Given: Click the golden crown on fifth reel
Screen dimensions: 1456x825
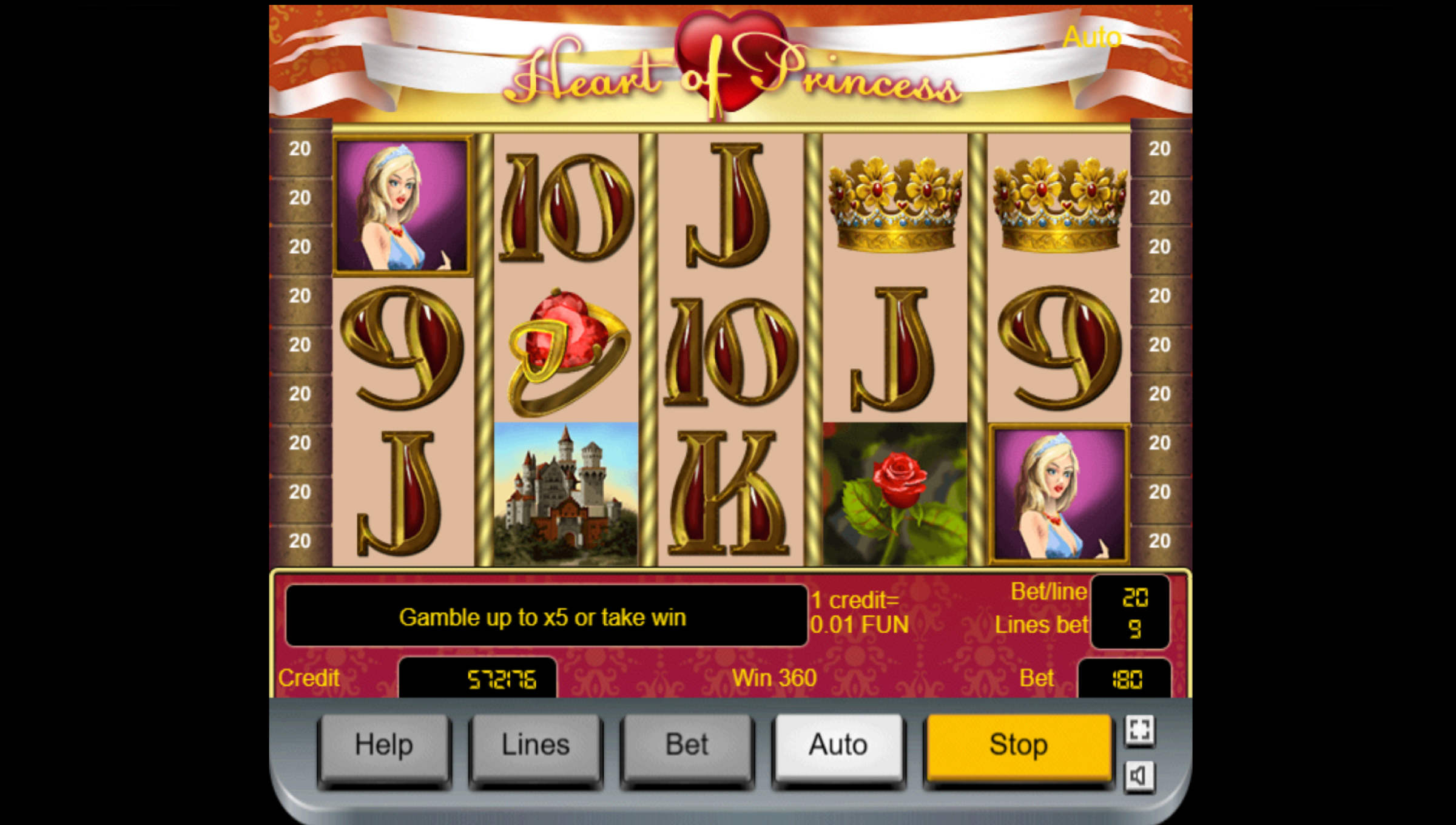Looking at the screenshot, I should (1059, 205).
